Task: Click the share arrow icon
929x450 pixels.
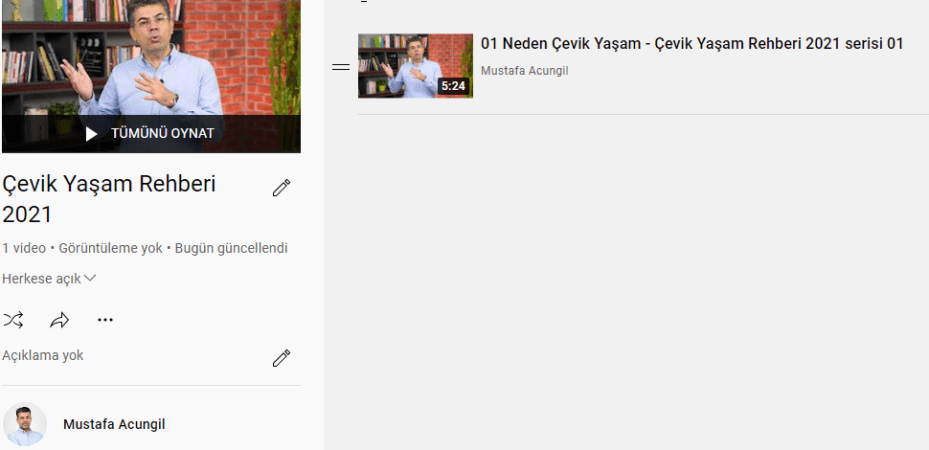Action: [x=59, y=320]
